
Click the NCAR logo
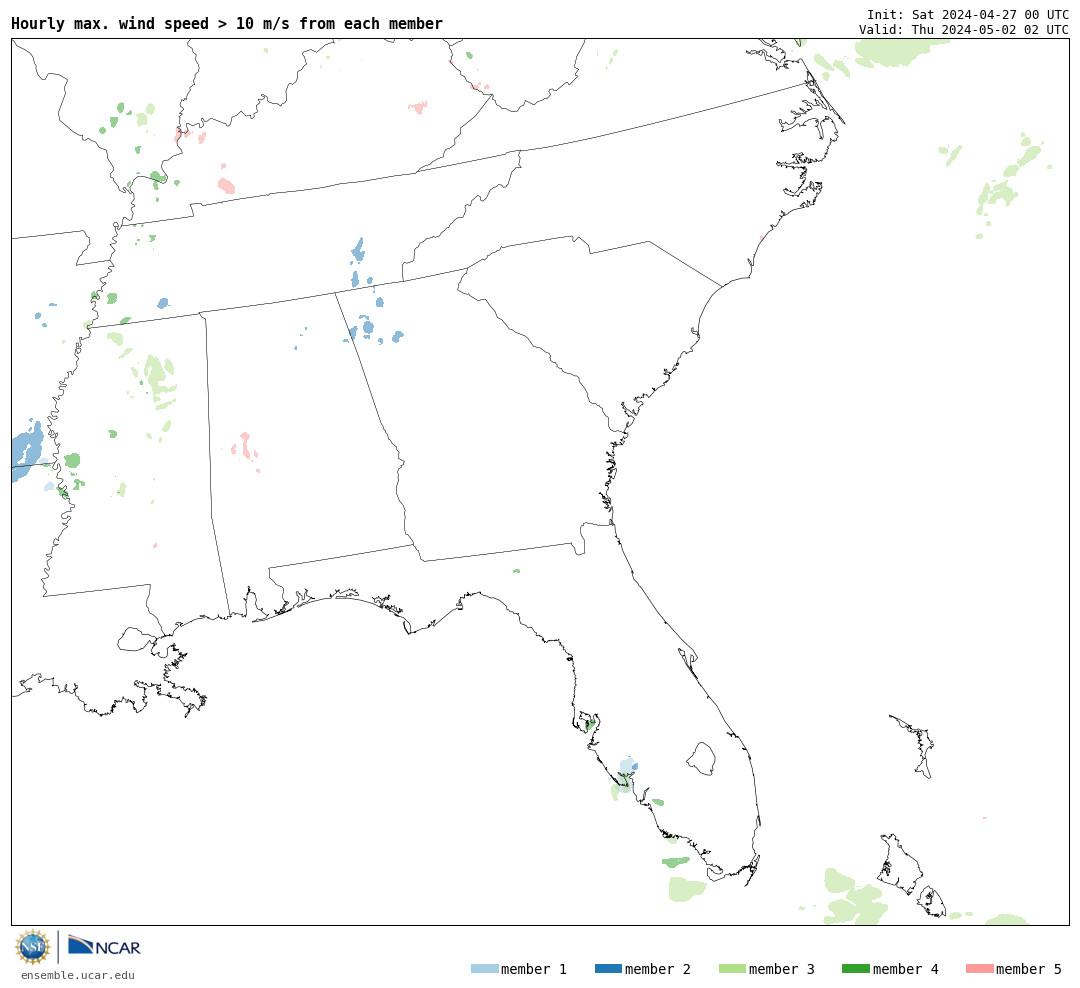(x=105, y=946)
